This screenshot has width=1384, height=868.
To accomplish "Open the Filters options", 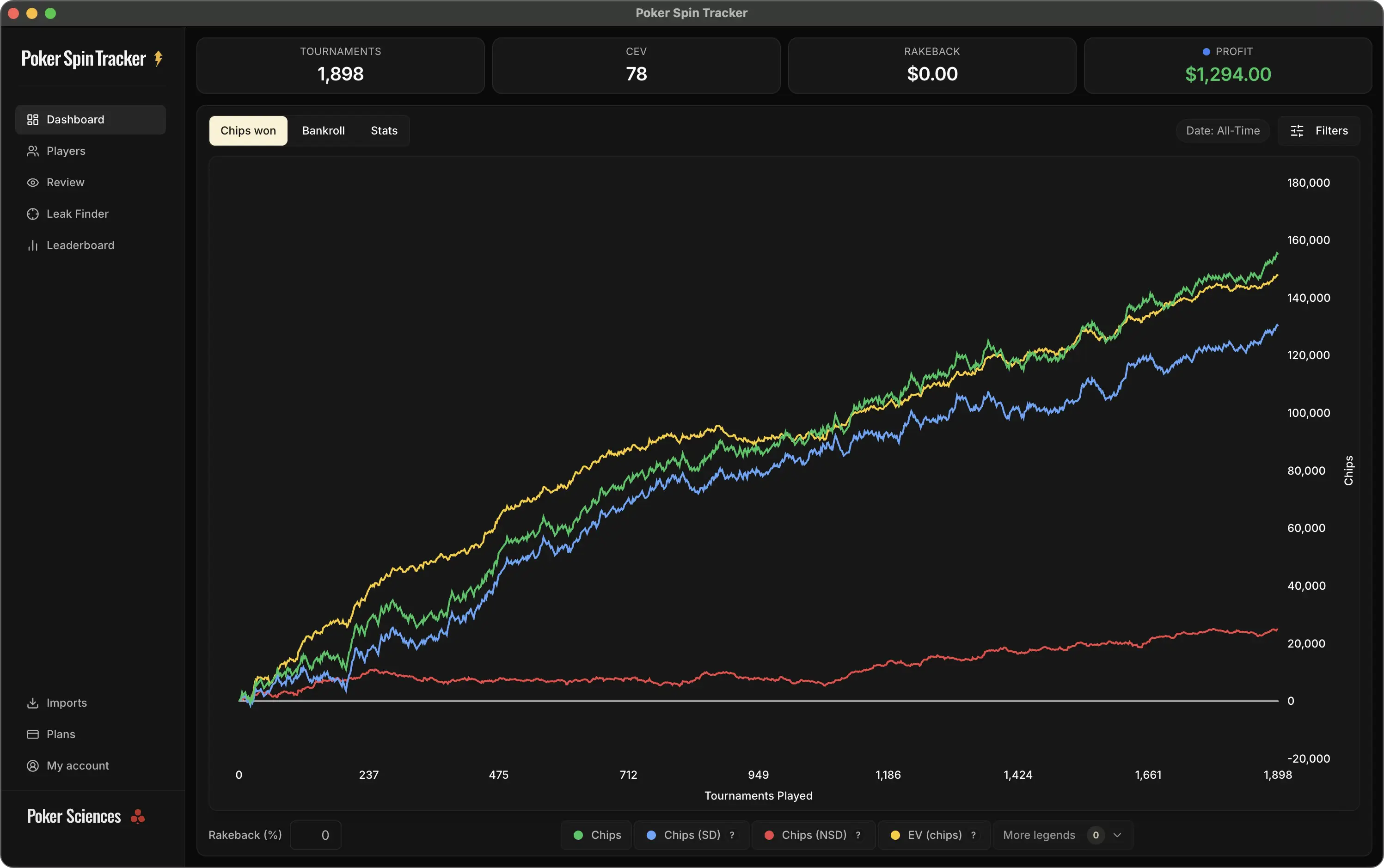I will 1320,130.
